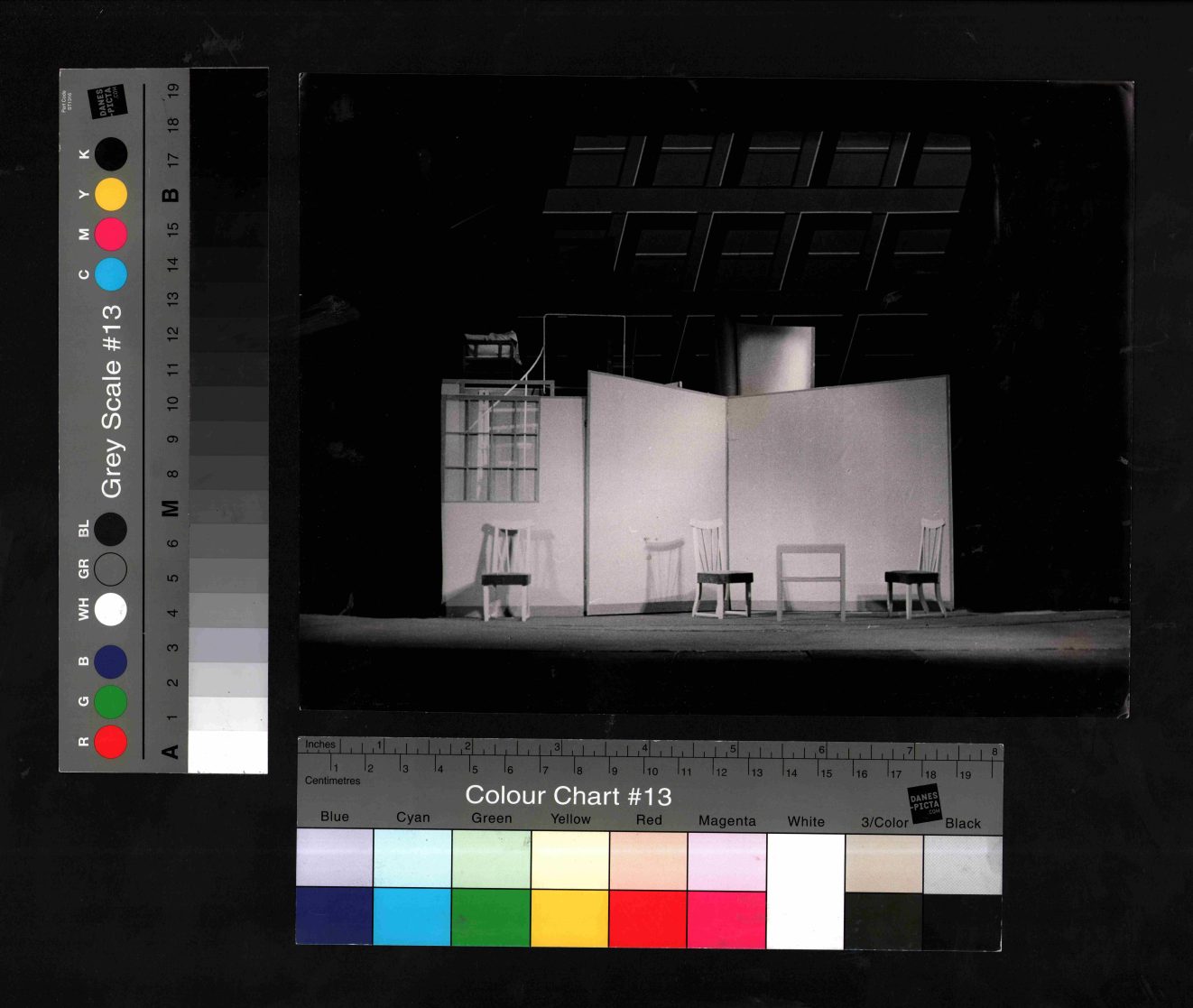Image resolution: width=1193 pixels, height=1008 pixels.
Task: Select the cyan circle labeled C
Action: tap(111, 274)
